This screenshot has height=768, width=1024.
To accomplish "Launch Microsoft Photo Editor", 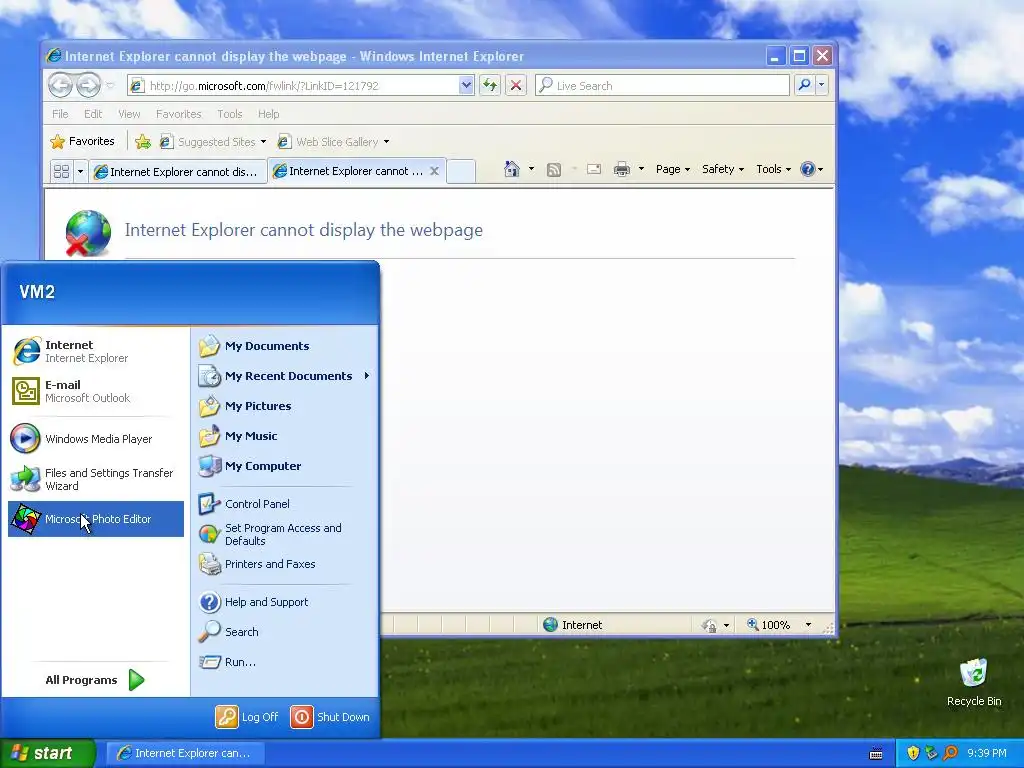I will click(95, 519).
